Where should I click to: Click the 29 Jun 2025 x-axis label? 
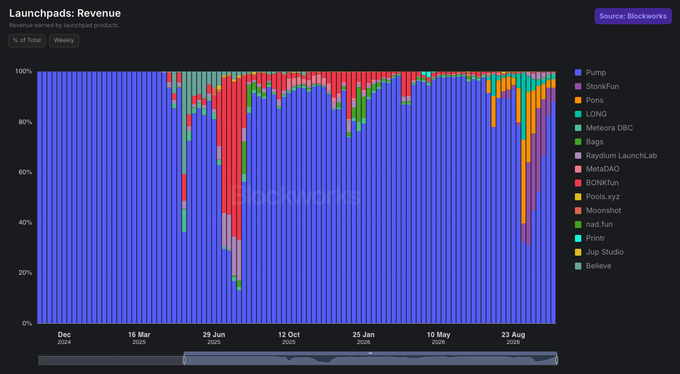coord(214,338)
